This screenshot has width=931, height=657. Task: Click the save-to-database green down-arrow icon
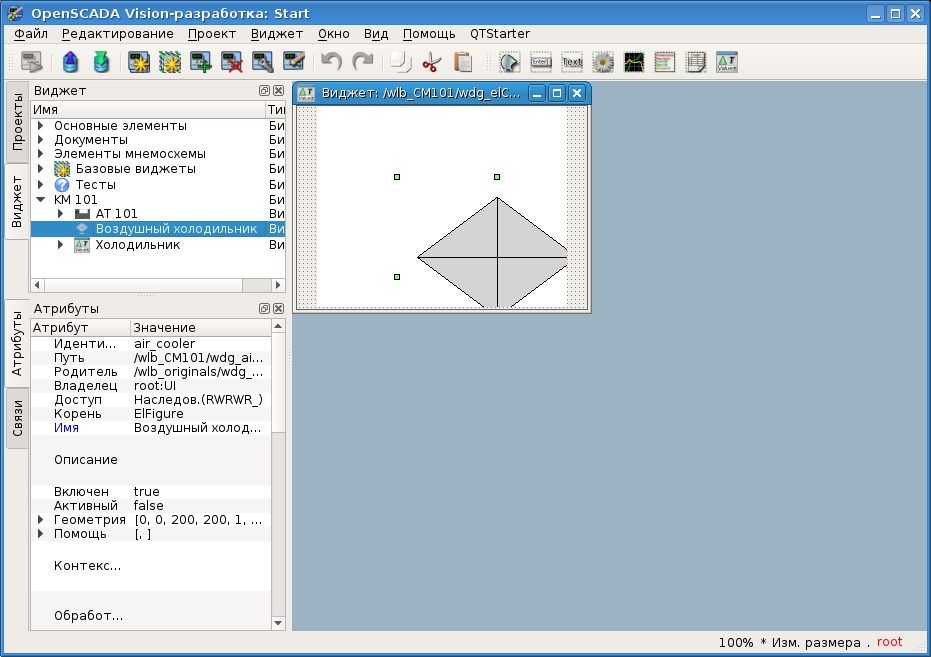(x=101, y=62)
